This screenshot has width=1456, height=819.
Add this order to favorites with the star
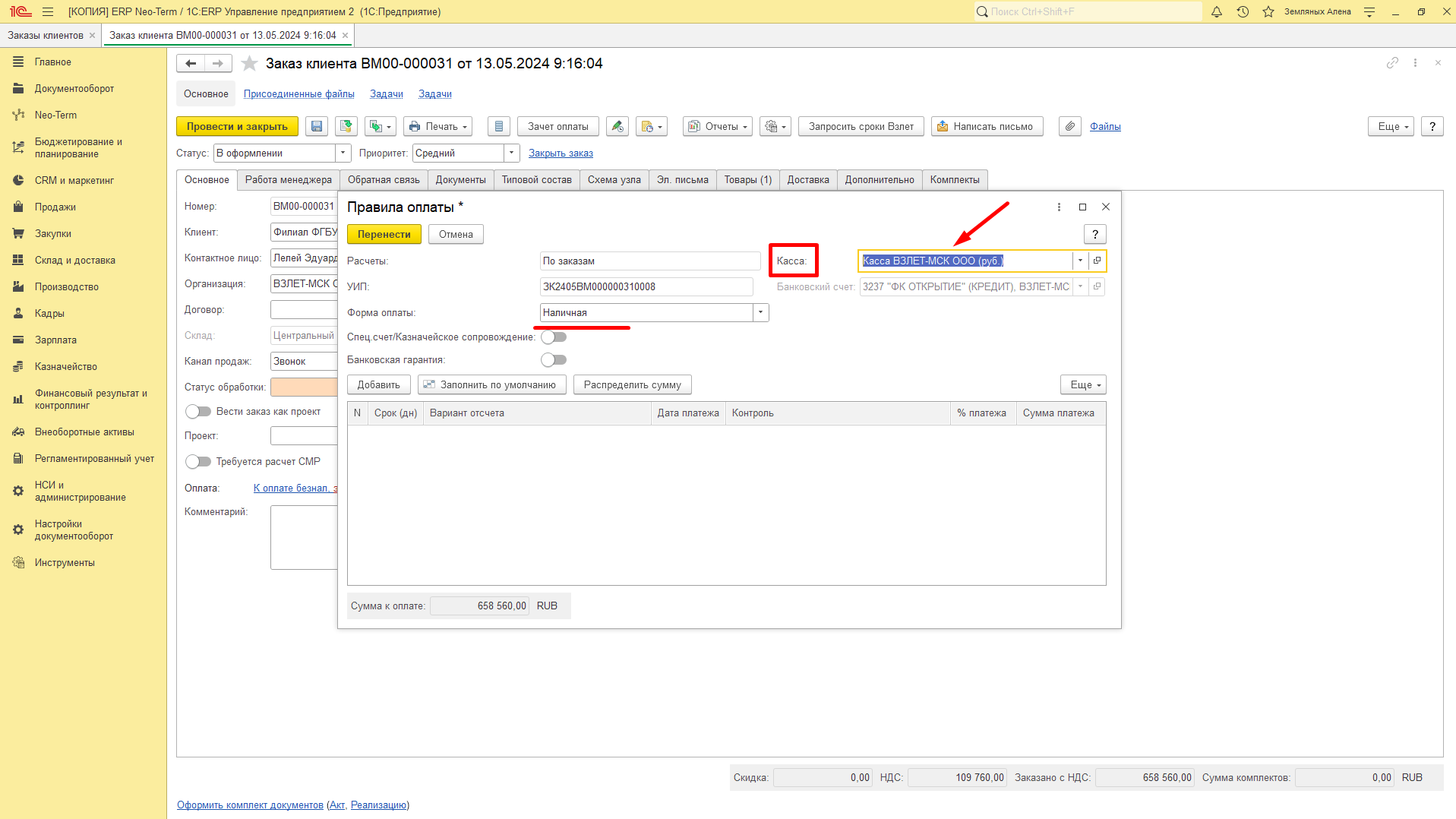click(249, 64)
